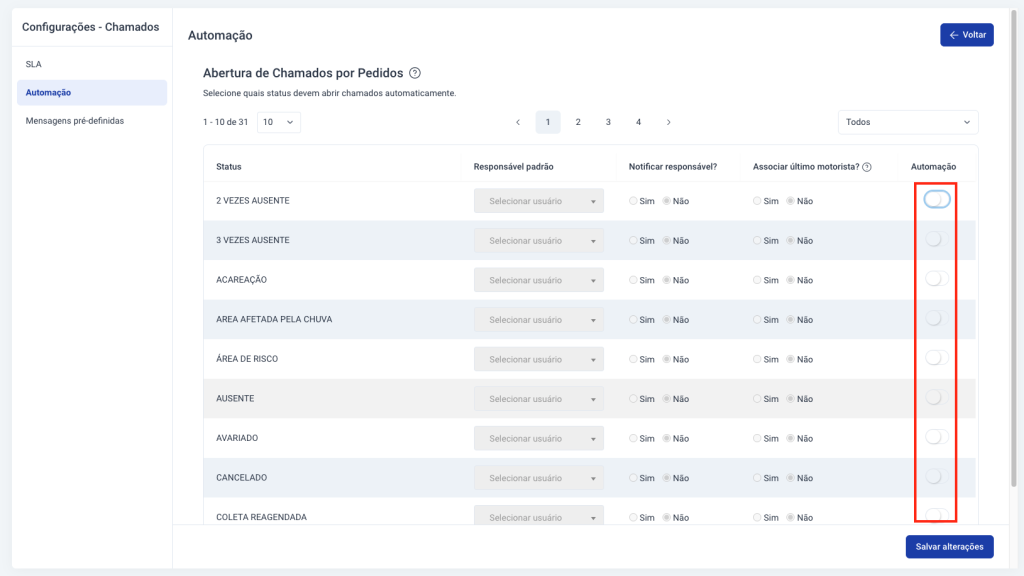Go to previous page with left chevron

pyautogui.click(x=518, y=122)
